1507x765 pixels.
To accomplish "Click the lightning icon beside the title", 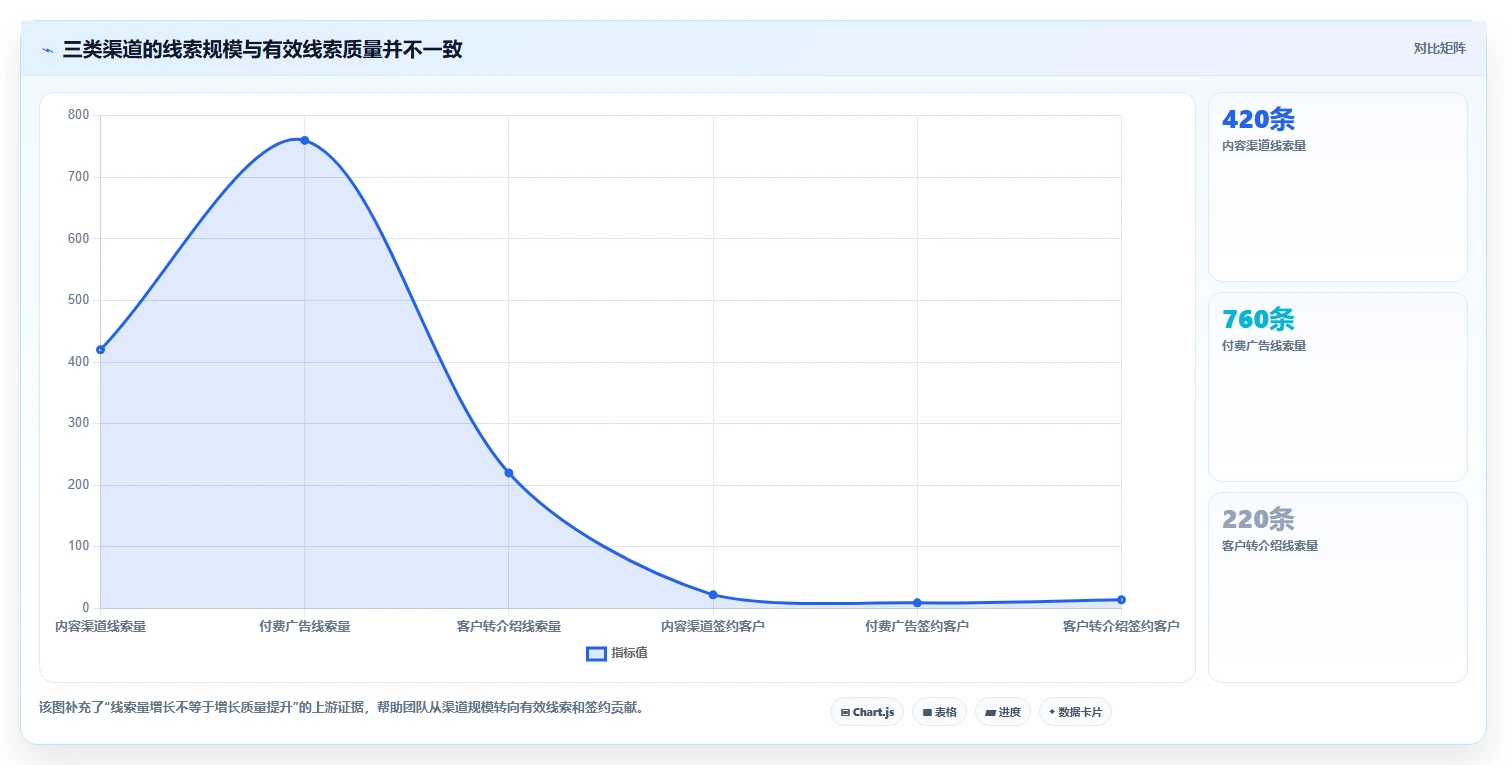I will (x=47, y=50).
